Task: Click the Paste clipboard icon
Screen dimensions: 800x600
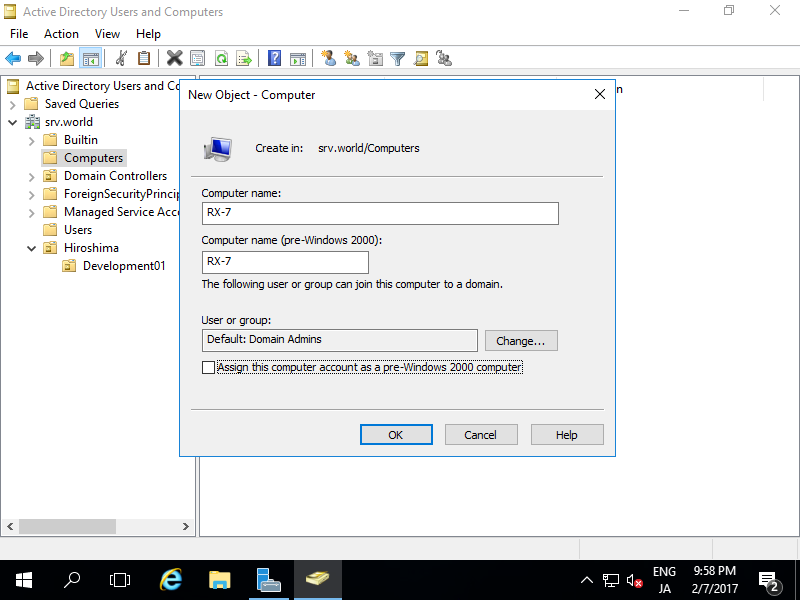Action: click(144, 59)
